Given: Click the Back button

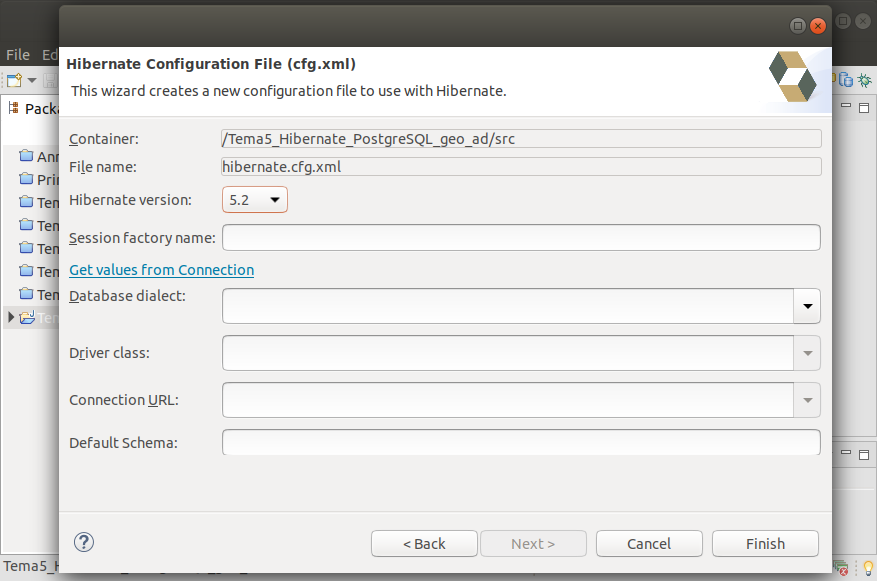Looking at the screenshot, I should (424, 544).
